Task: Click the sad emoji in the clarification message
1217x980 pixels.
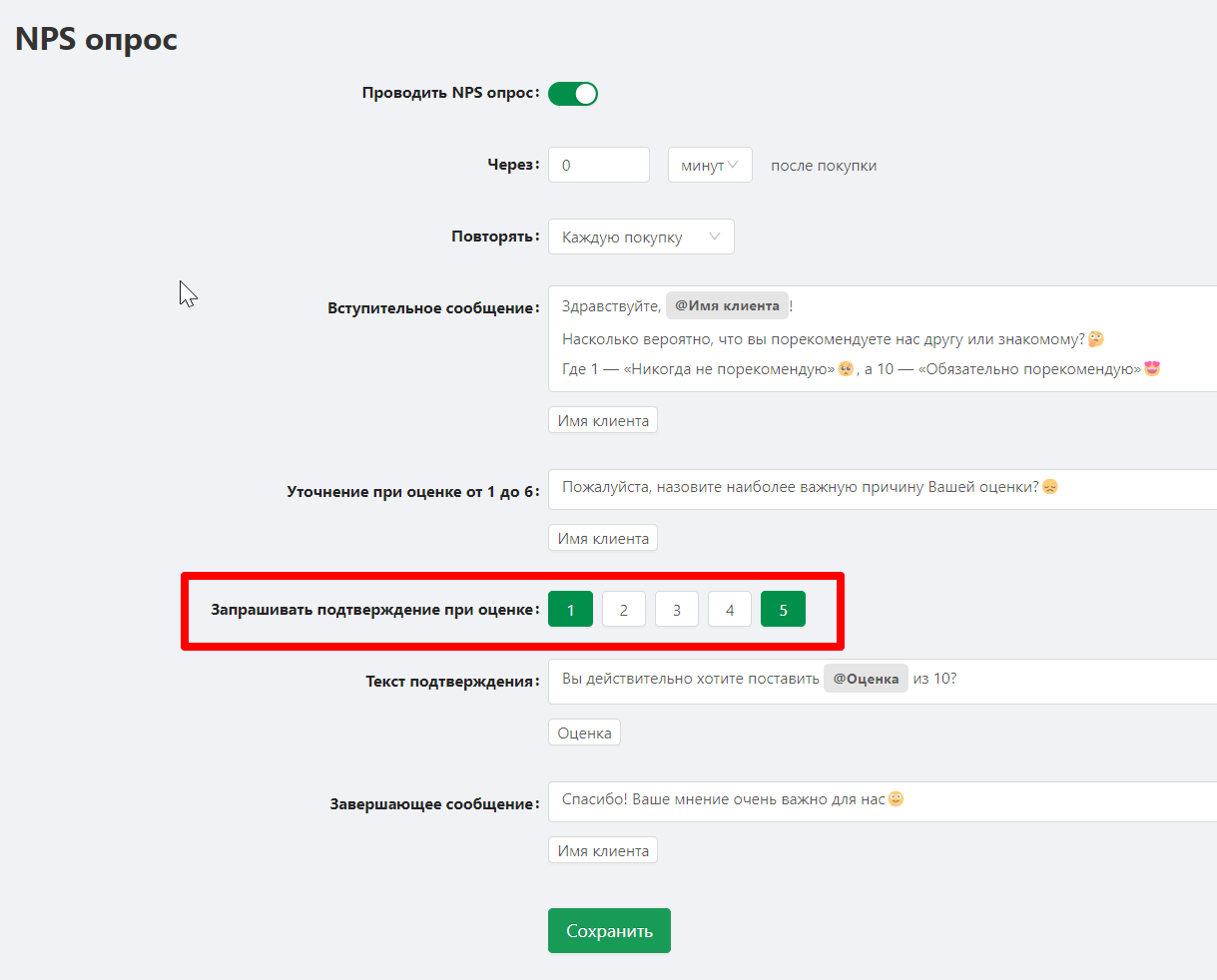Action: click(x=1049, y=487)
